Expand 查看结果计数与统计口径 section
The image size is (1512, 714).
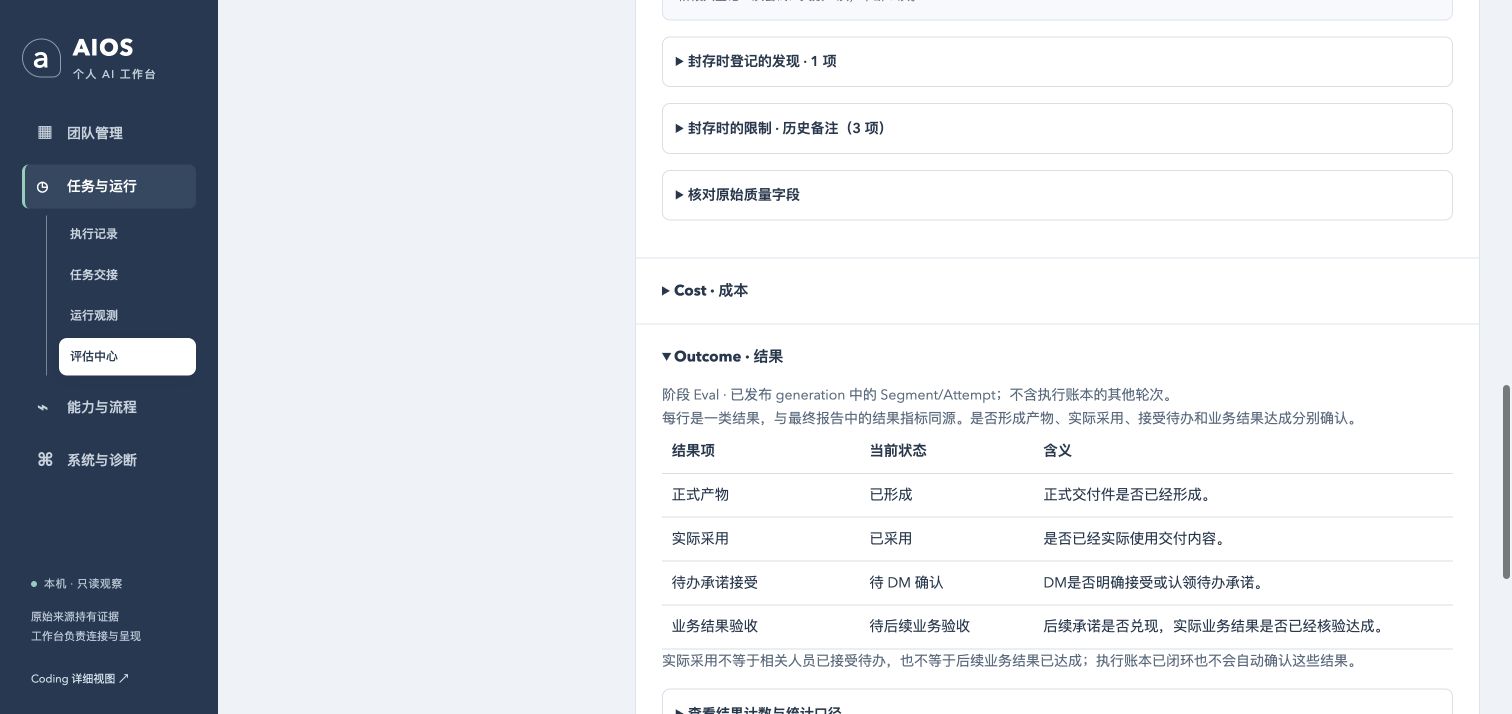(1057, 704)
